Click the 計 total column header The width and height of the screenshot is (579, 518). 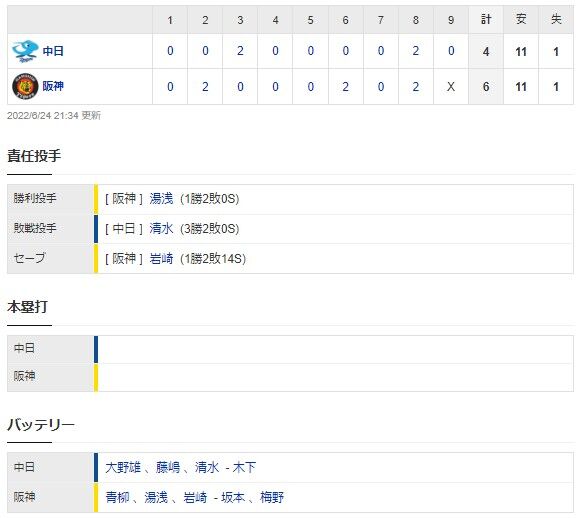point(486,20)
